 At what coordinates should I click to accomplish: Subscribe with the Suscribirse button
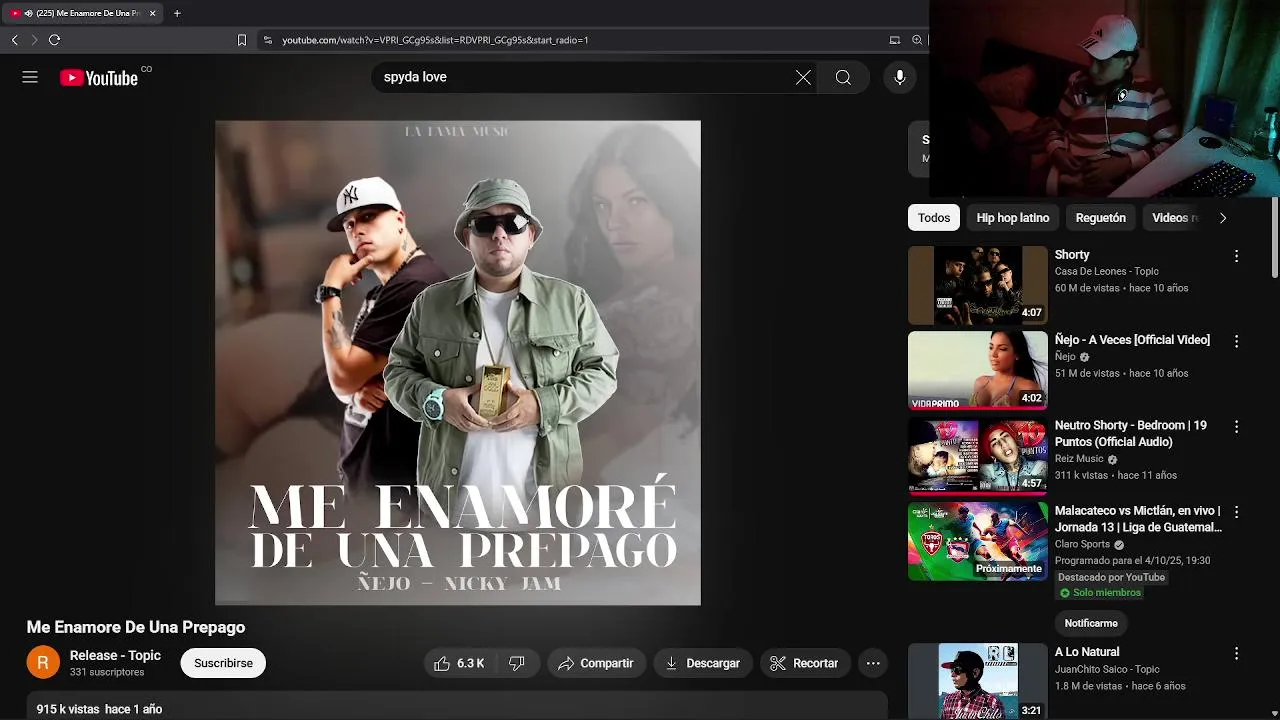223,663
